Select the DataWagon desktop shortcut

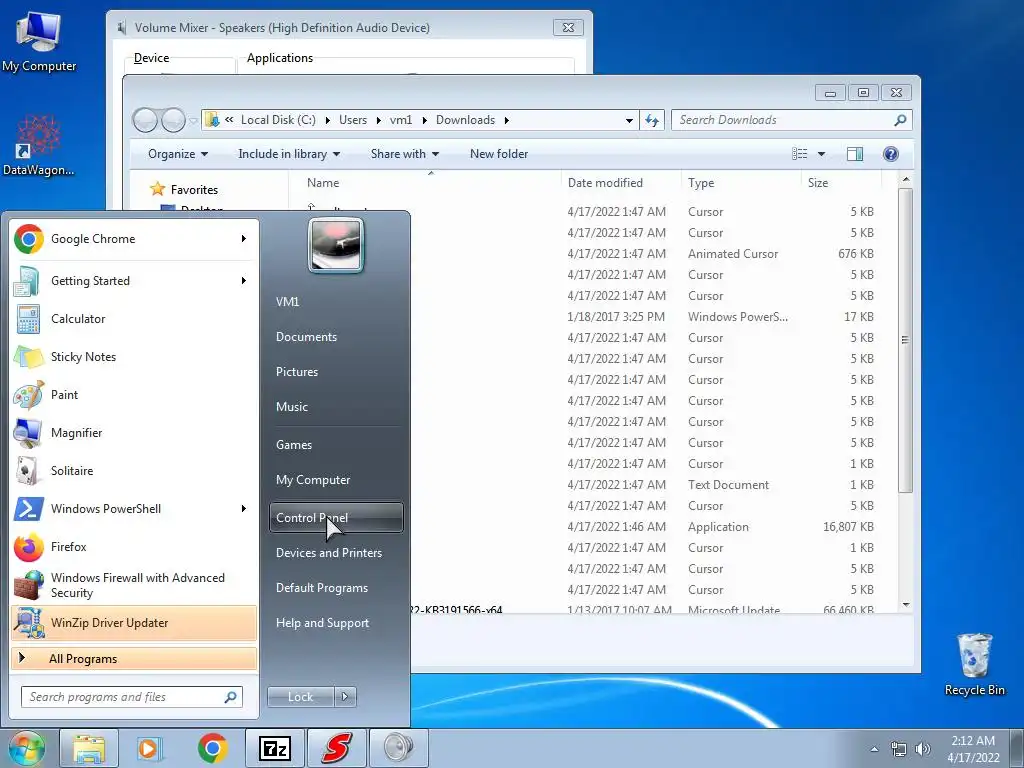click(39, 146)
